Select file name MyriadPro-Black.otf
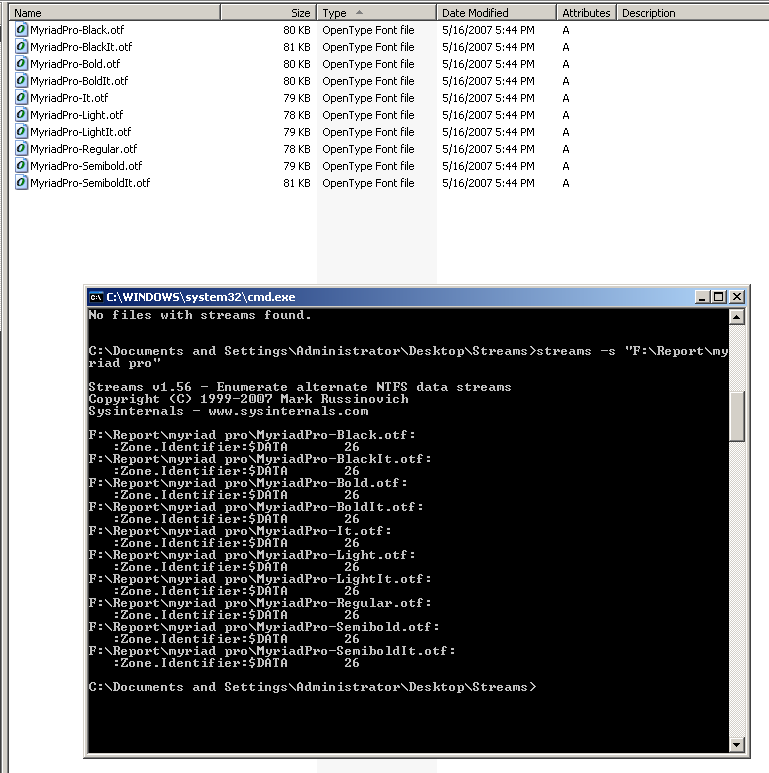769x773 pixels. coord(77,30)
